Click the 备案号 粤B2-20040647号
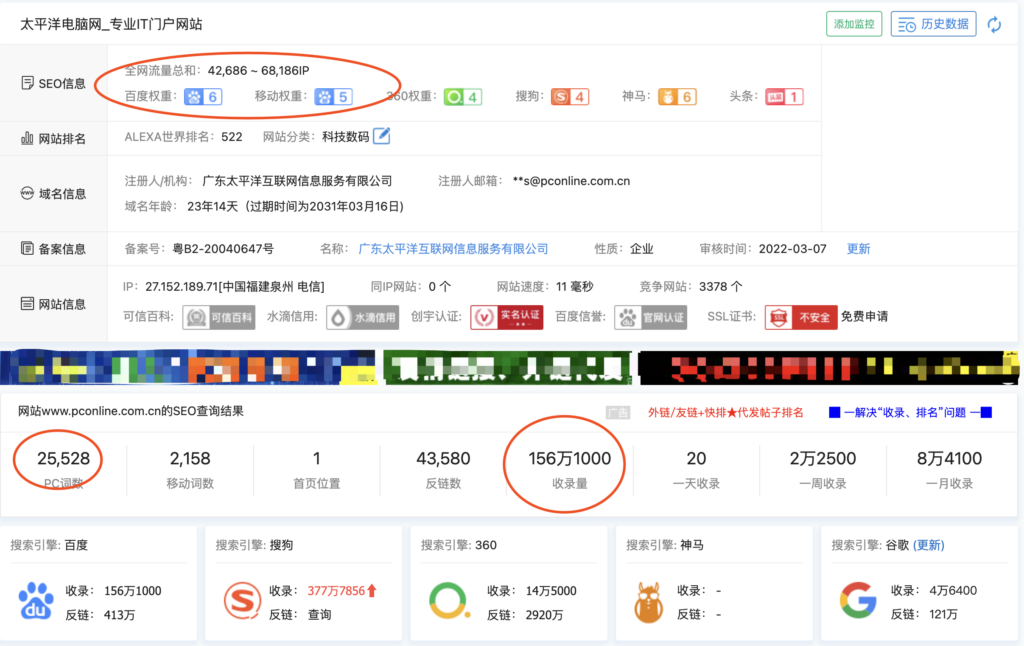The width and height of the screenshot is (1024, 646). 223,249
